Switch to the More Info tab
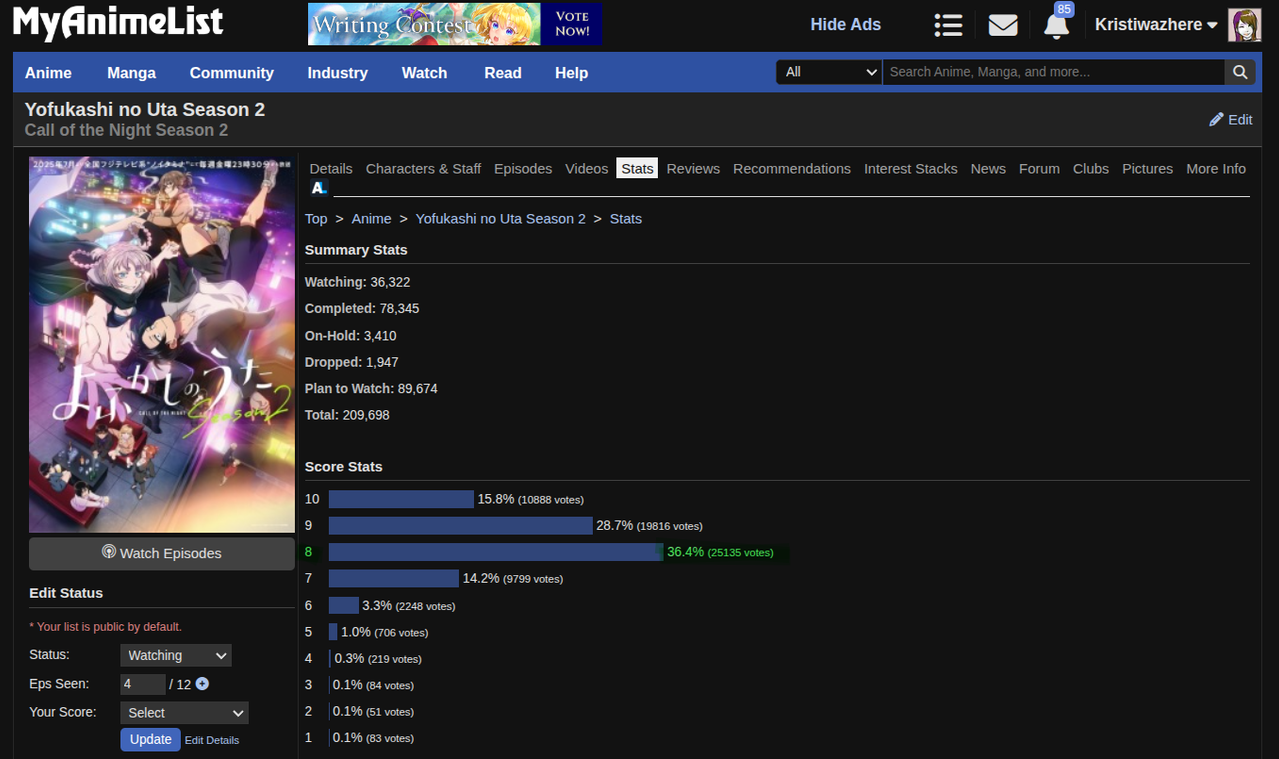The width and height of the screenshot is (1279, 759). click(x=1216, y=168)
